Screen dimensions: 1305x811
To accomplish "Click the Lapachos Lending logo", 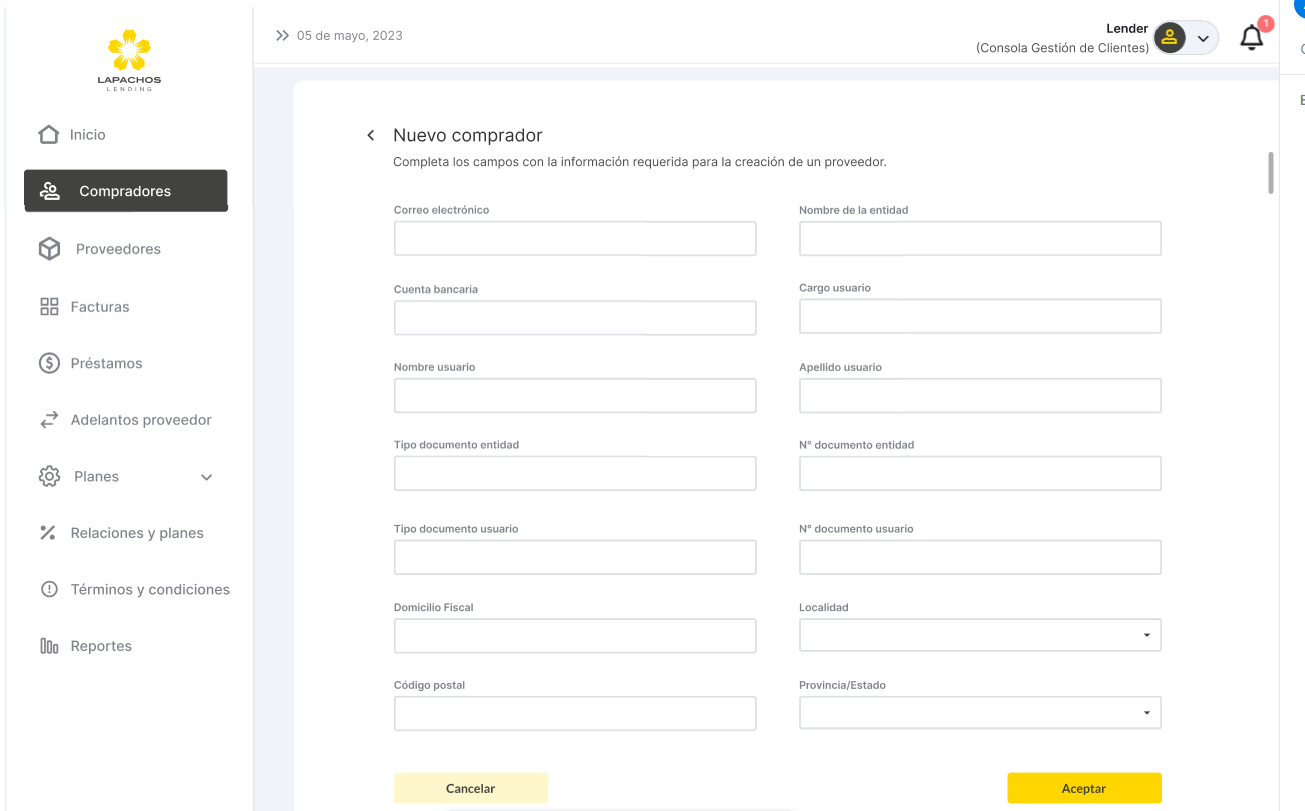I will click(x=129, y=60).
